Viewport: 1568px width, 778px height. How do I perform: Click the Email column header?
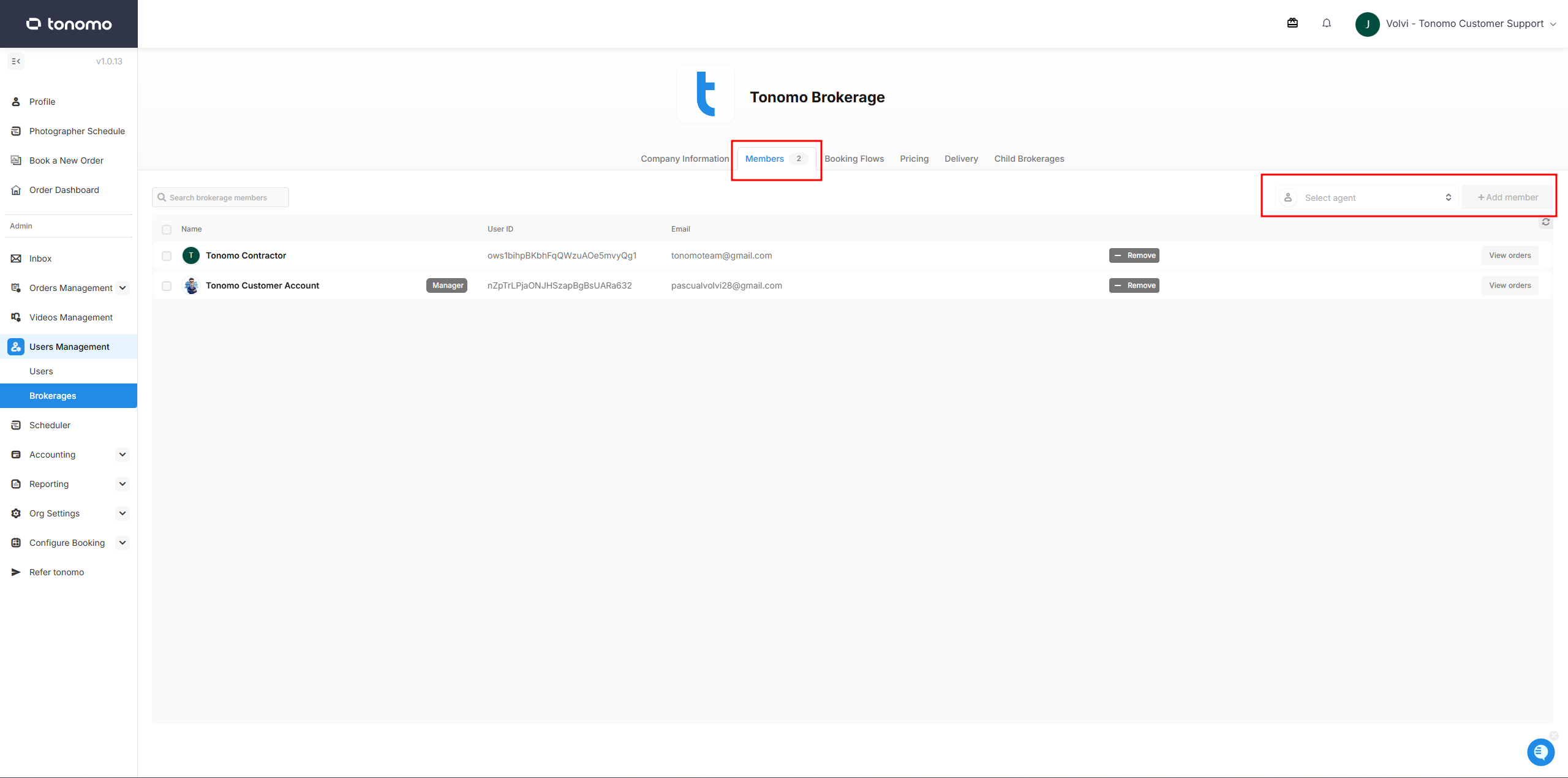pos(680,229)
